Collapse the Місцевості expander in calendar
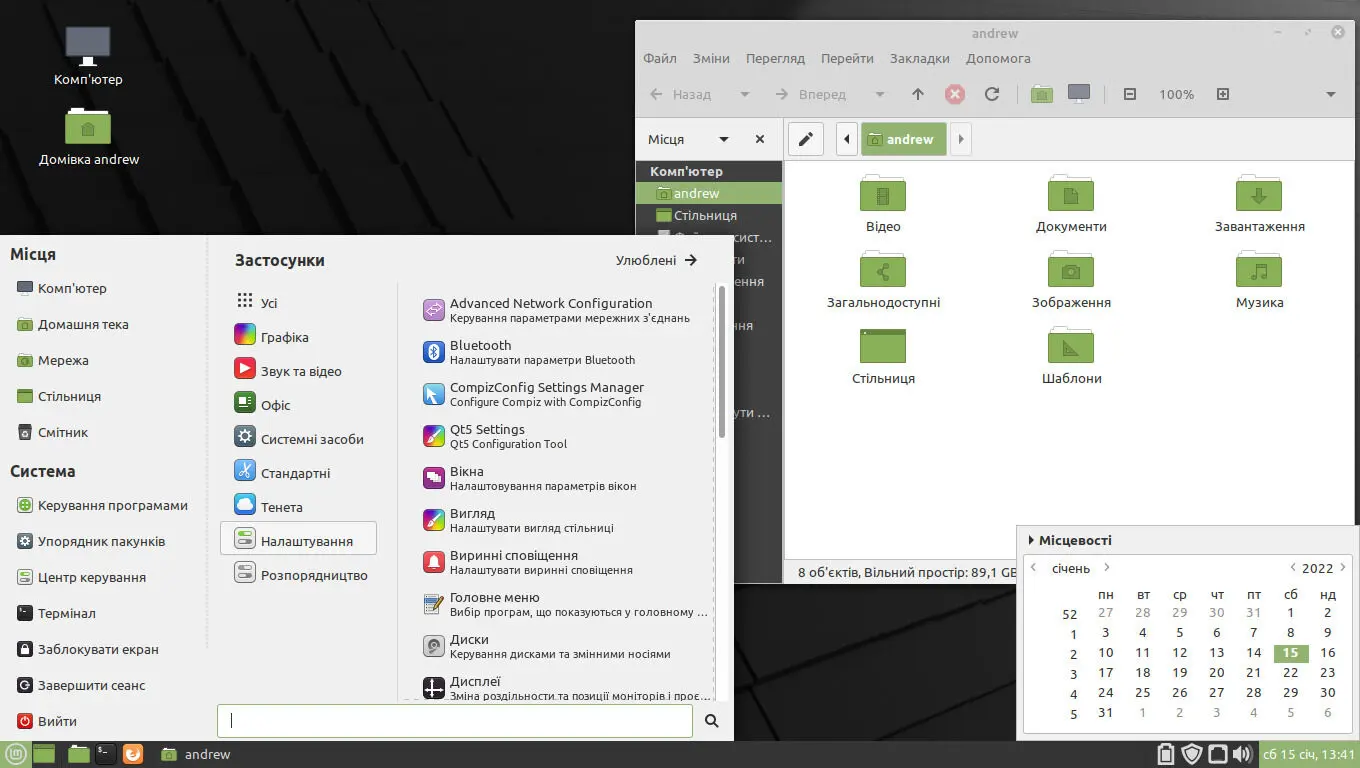Viewport: 1360px width, 768px height. click(x=1031, y=540)
